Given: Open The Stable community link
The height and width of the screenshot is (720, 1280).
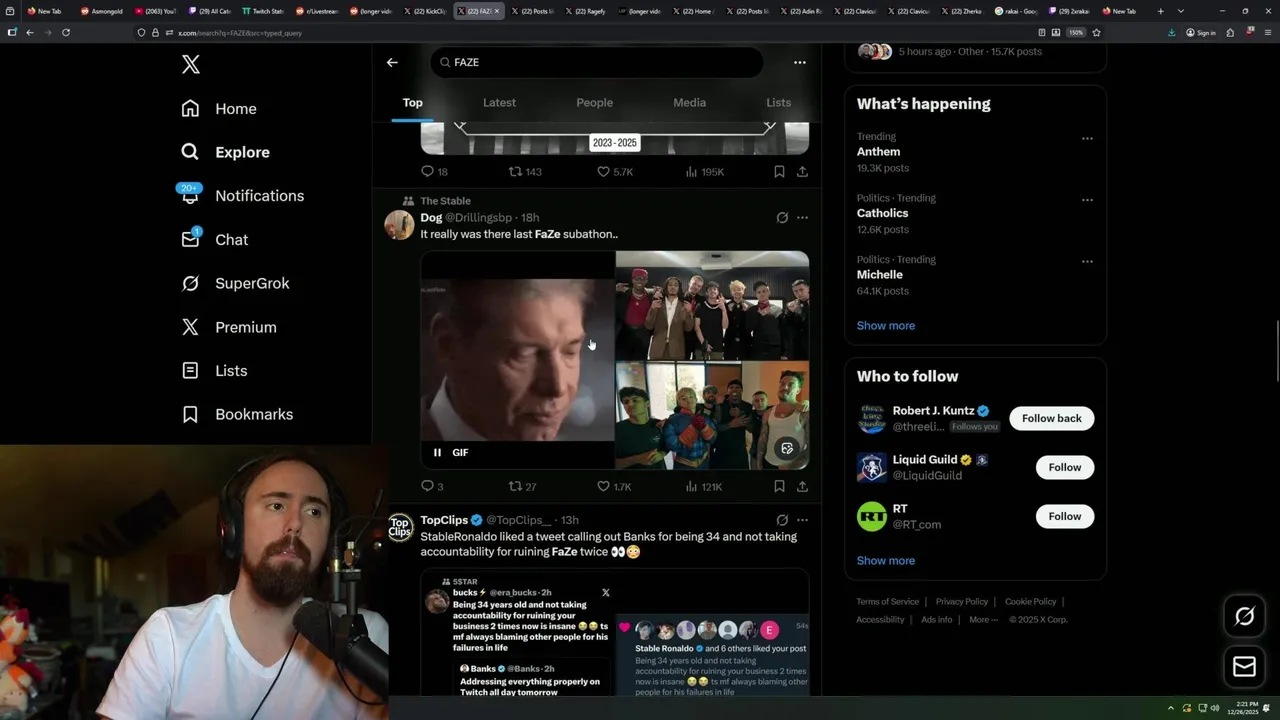Looking at the screenshot, I should click(445, 201).
